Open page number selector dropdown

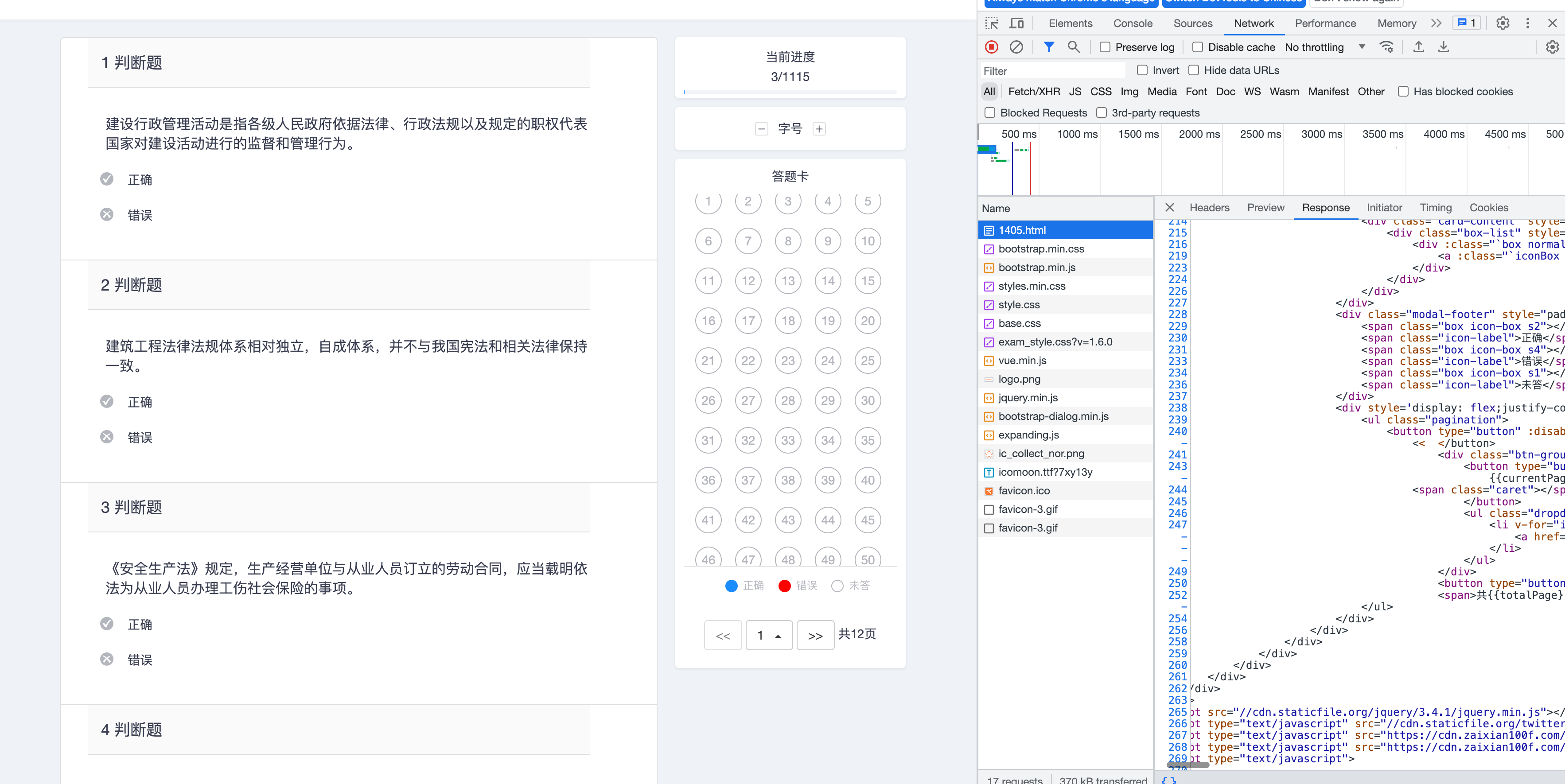click(768, 635)
